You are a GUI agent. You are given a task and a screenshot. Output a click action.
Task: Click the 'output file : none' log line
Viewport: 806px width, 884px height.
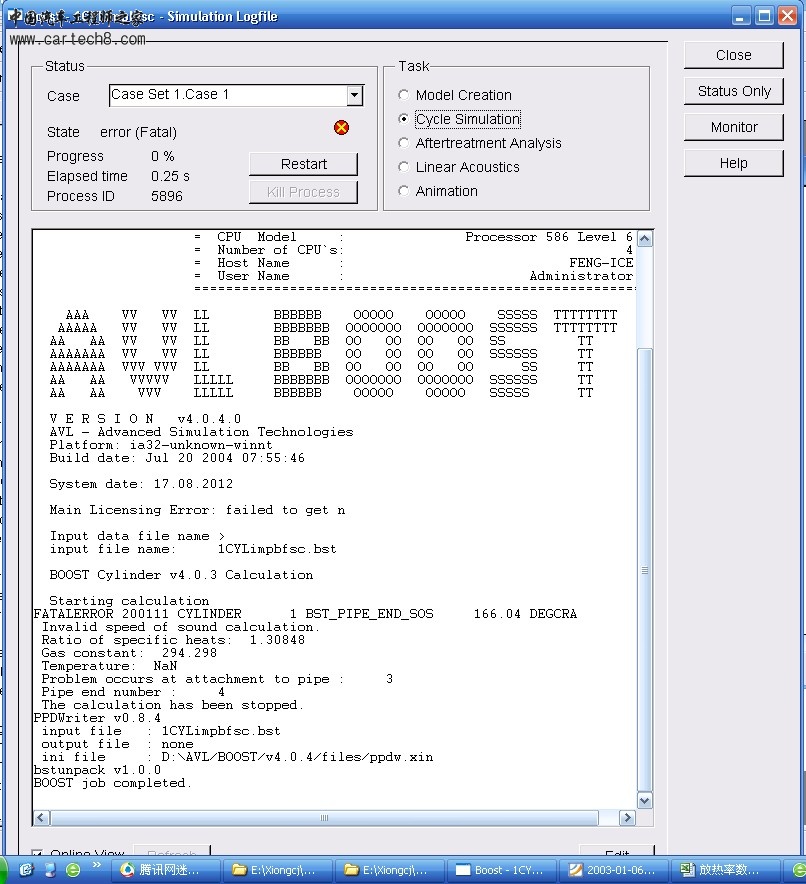point(117,744)
